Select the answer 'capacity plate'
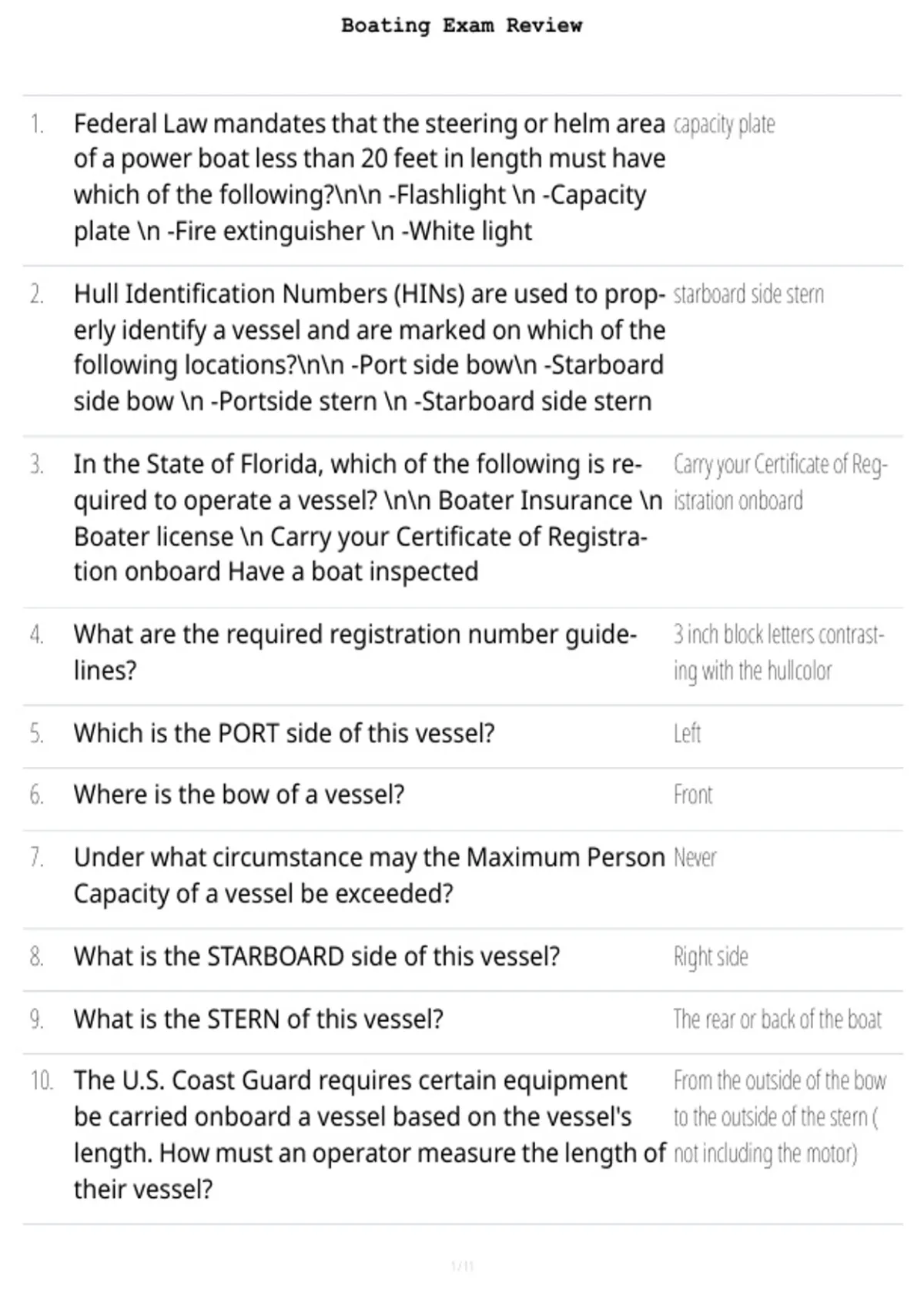 [x=724, y=124]
